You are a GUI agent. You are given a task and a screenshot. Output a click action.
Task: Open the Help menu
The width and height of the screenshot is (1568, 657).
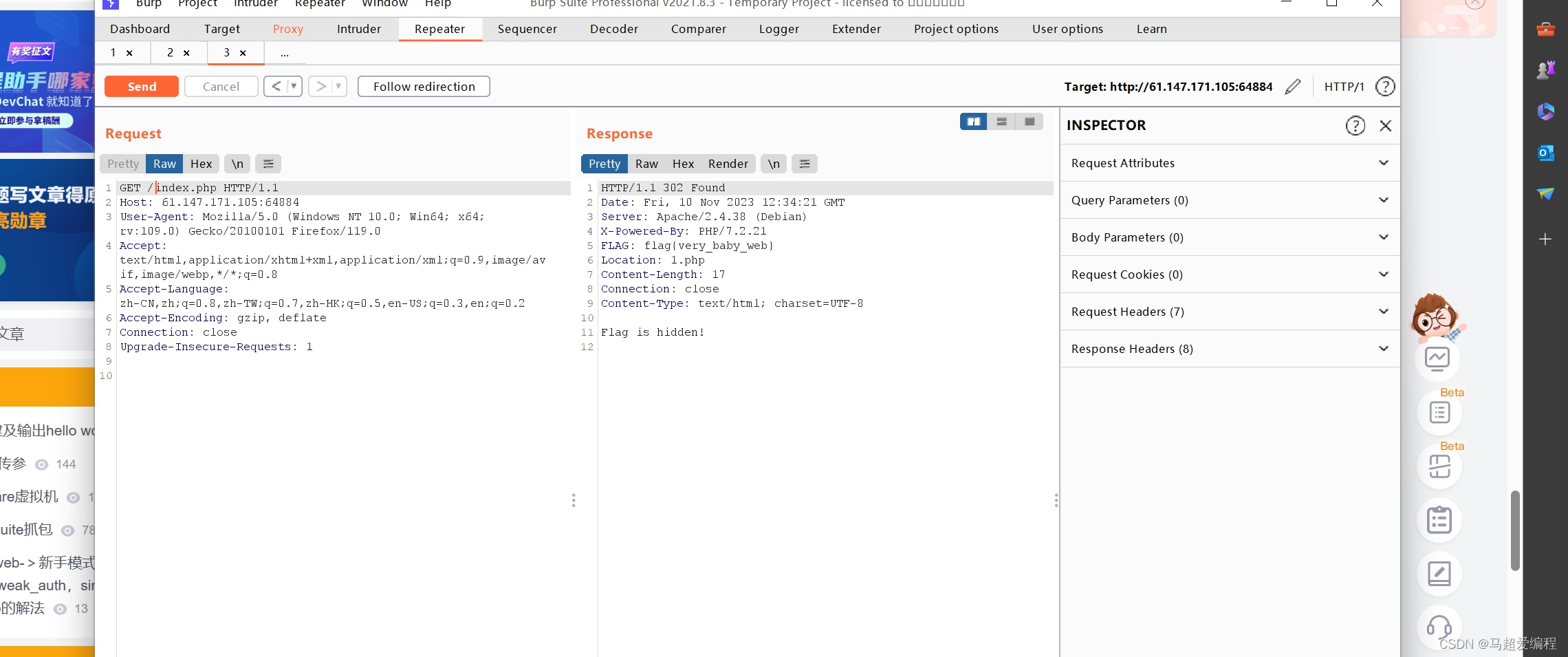438,3
